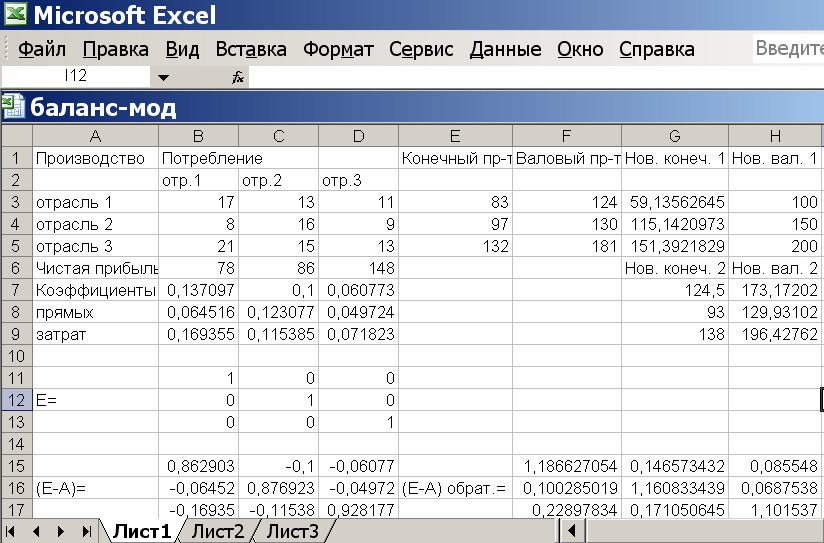The height and width of the screenshot is (543, 824).
Task: Click cell labeled 'отрасль 1'
Action: point(95,202)
